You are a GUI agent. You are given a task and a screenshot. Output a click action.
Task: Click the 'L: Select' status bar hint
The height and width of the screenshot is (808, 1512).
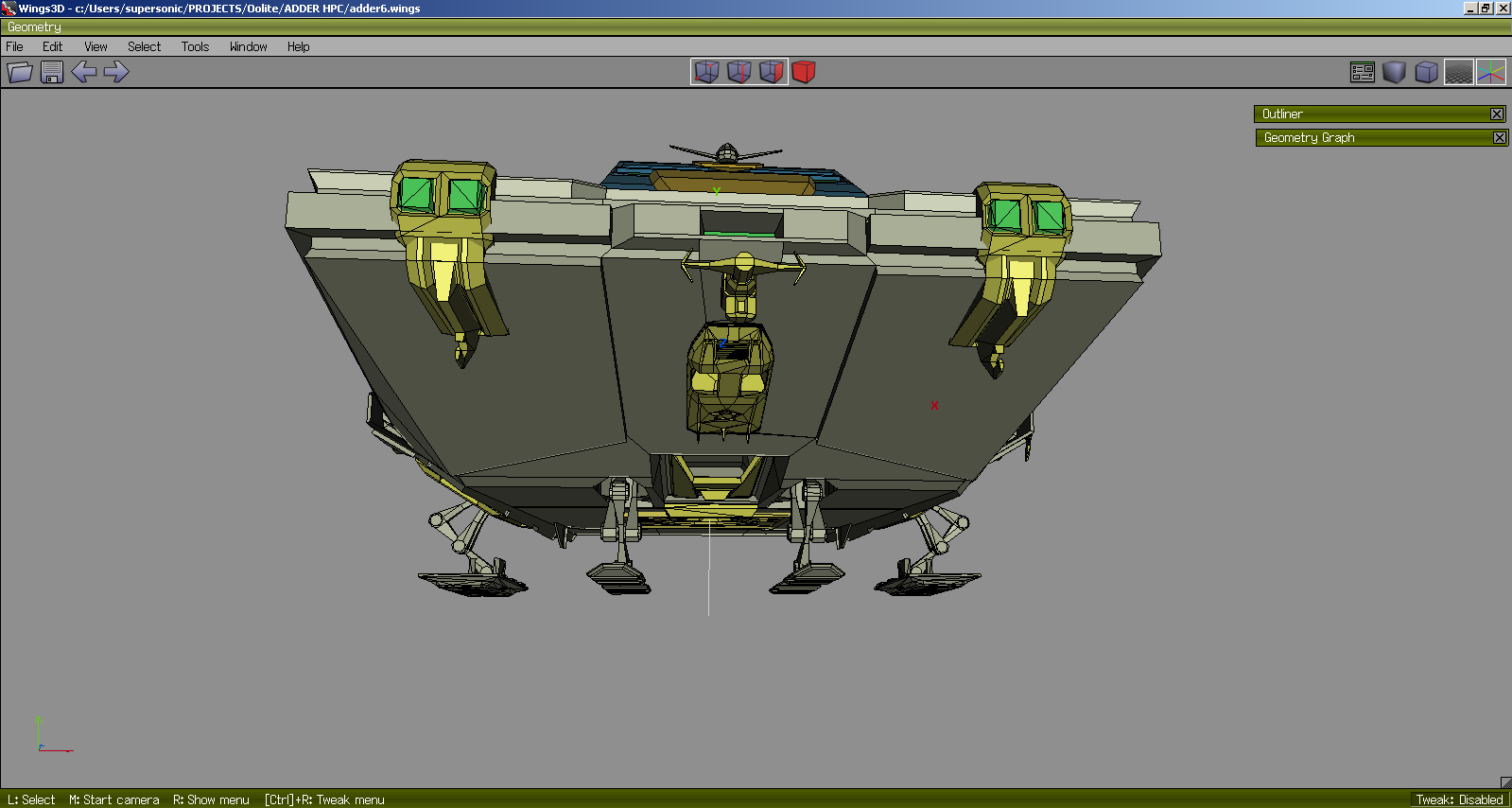pos(31,799)
